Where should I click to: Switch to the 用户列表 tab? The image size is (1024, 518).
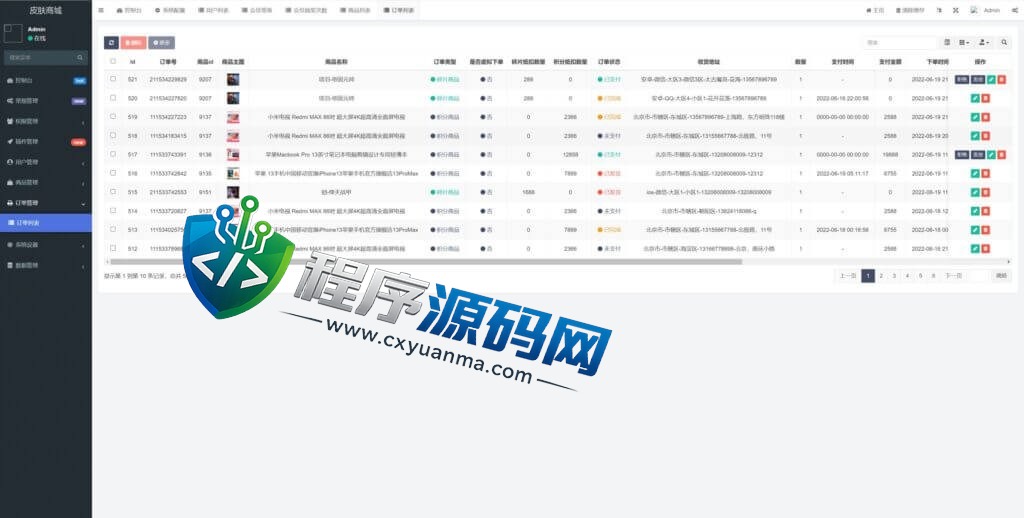coord(213,10)
